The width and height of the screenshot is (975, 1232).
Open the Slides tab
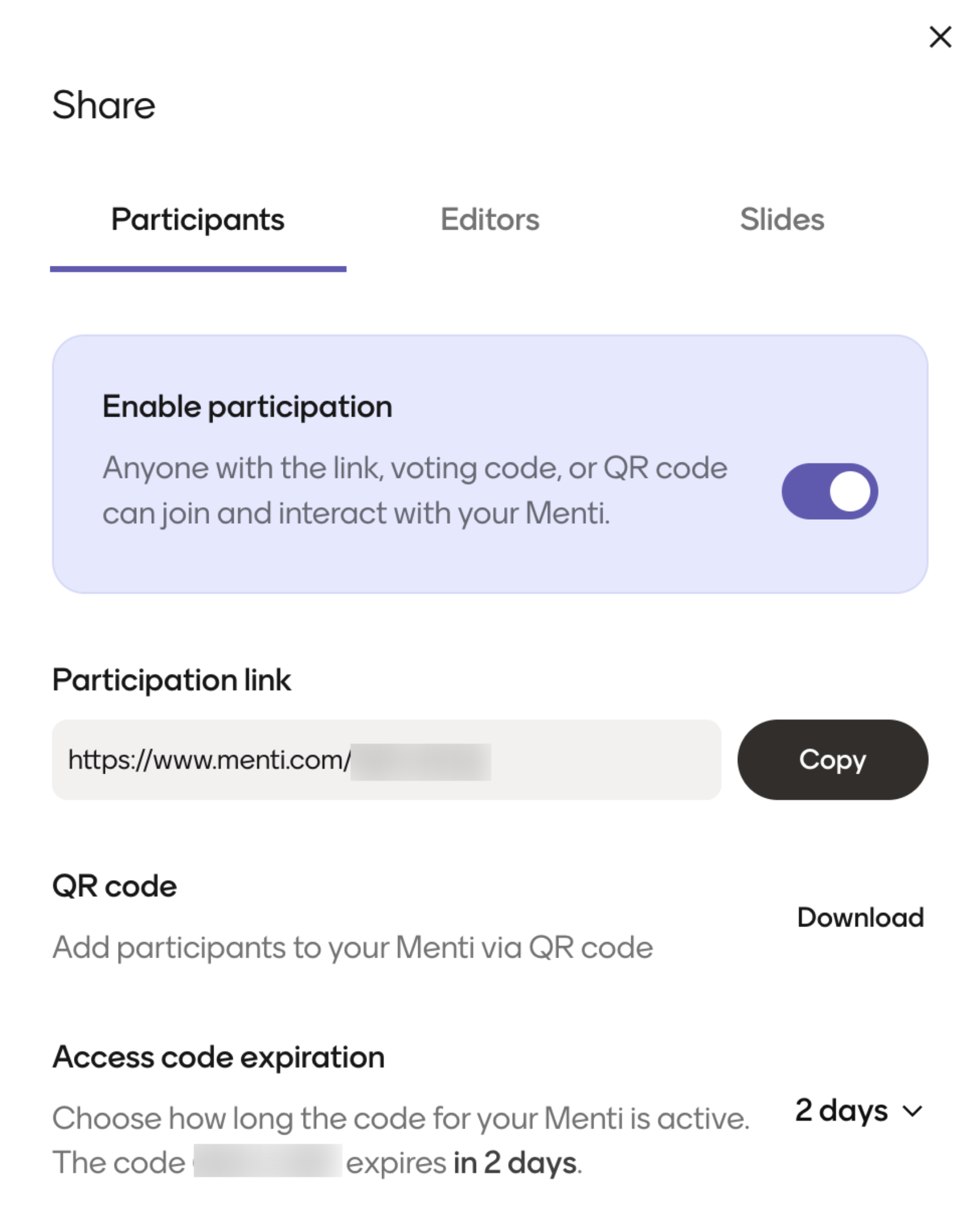781,219
